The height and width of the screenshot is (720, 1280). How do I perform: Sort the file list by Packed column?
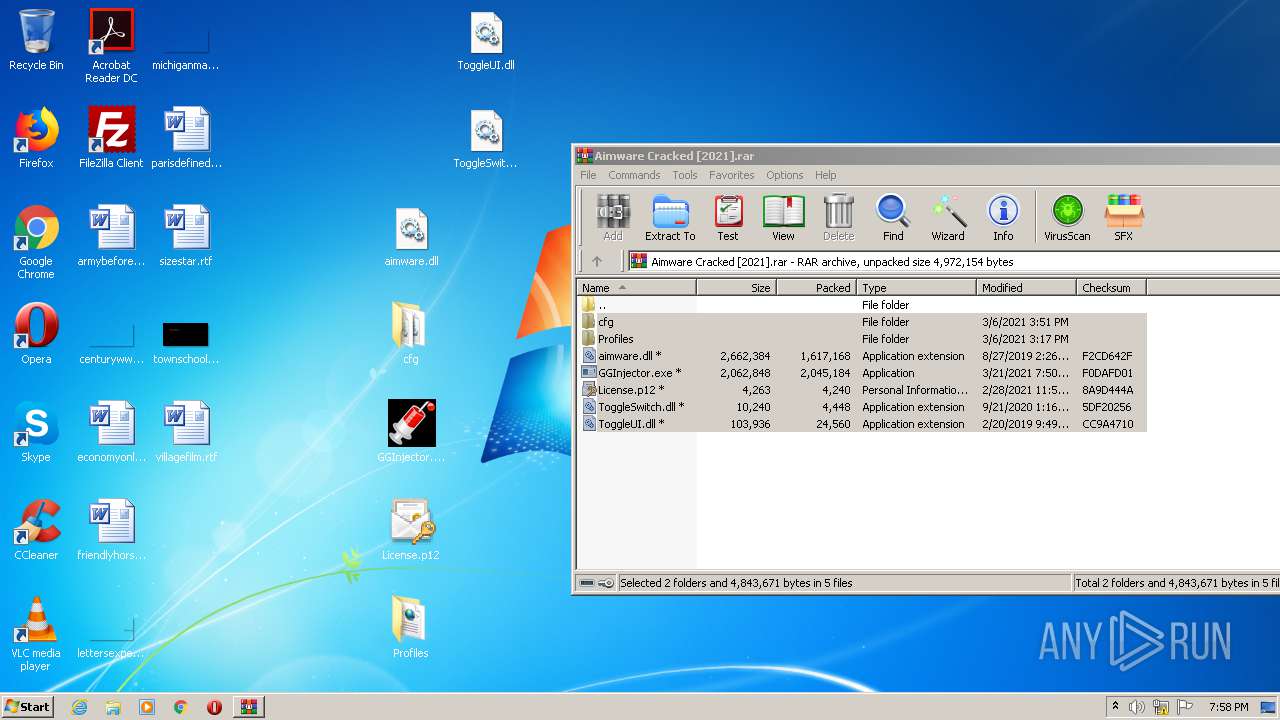(x=816, y=287)
